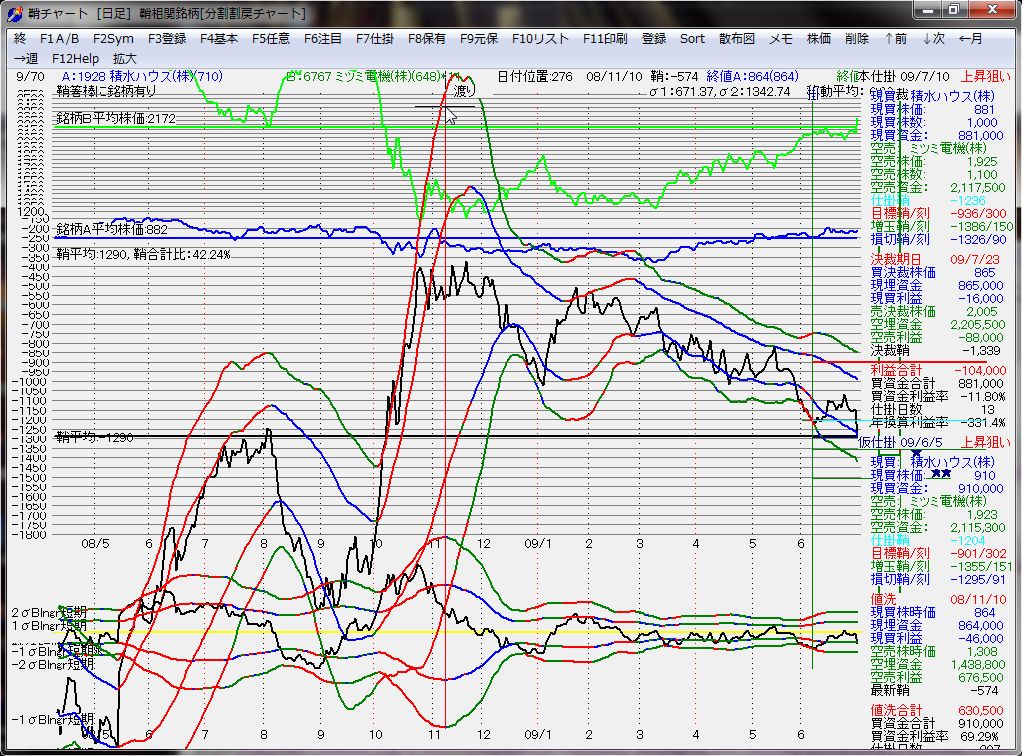Click the 買決裁株価 865 row
1022x756 pixels.
[x=933, y=272]
